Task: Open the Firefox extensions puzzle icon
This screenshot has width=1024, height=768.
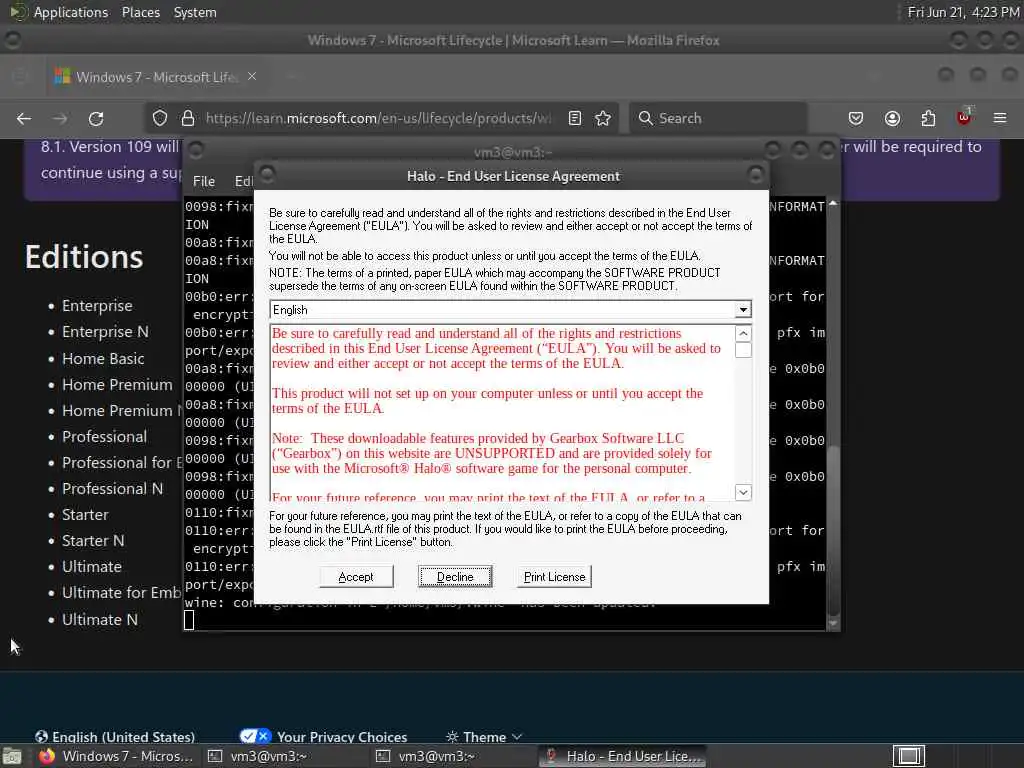Action: point(928,118)
